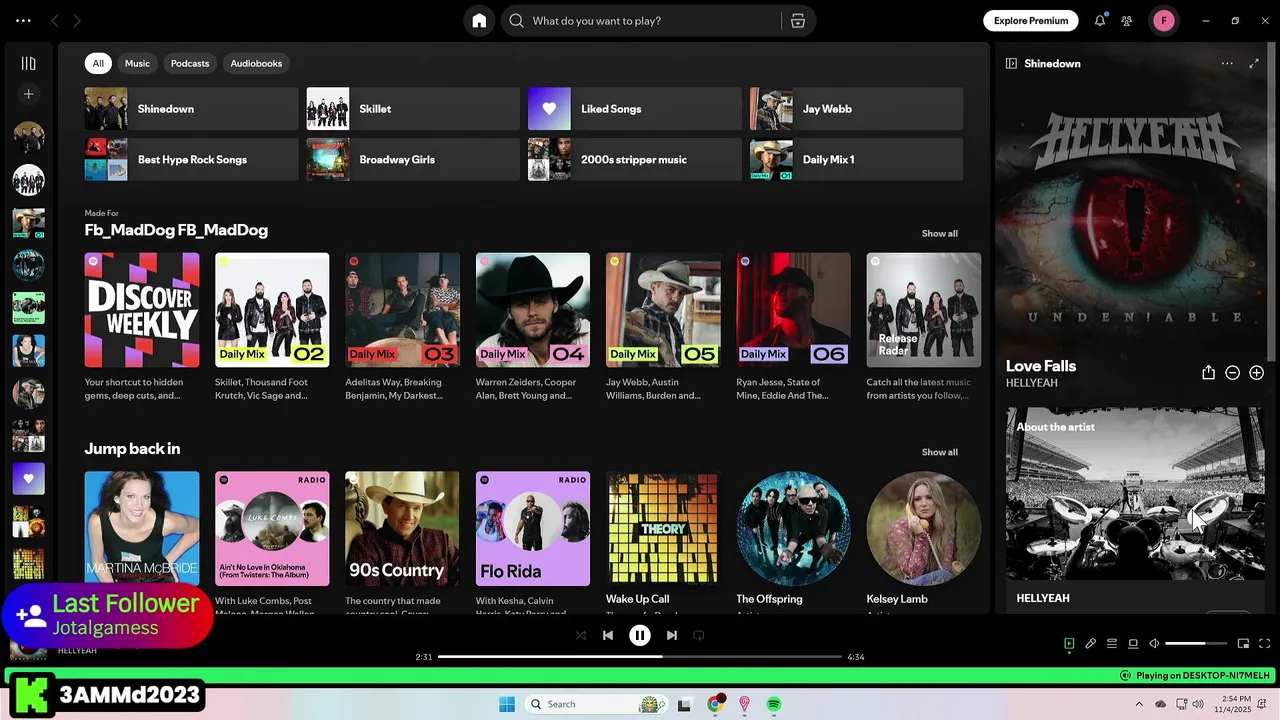Open Windows taskbar Search box

[596, 704]
